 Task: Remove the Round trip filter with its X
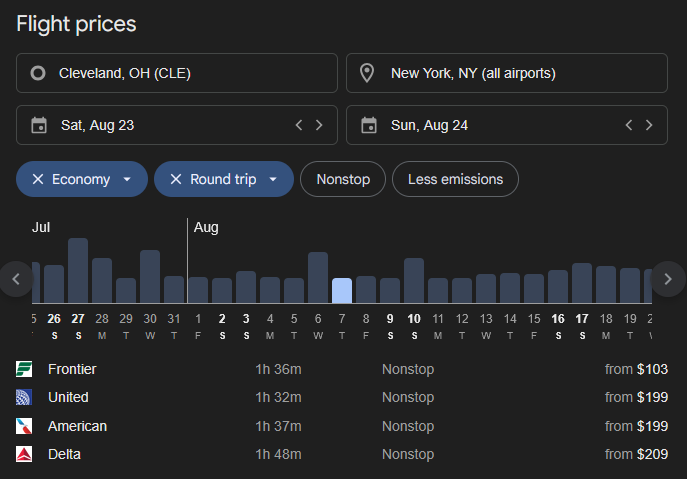[x=176, y=179]
